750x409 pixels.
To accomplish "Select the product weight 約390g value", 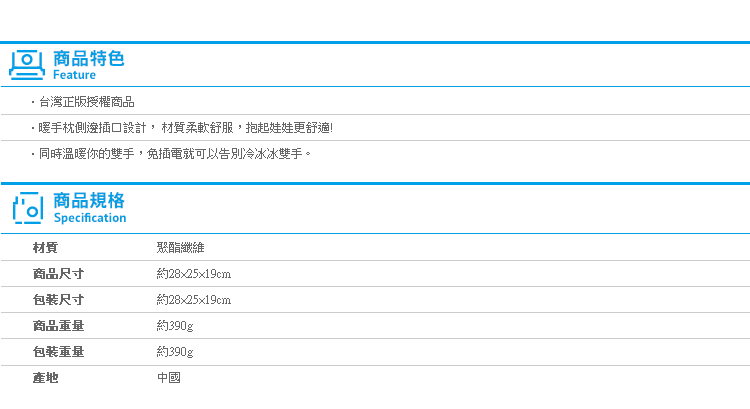I will pyautogui.click(x=175, y=326).
